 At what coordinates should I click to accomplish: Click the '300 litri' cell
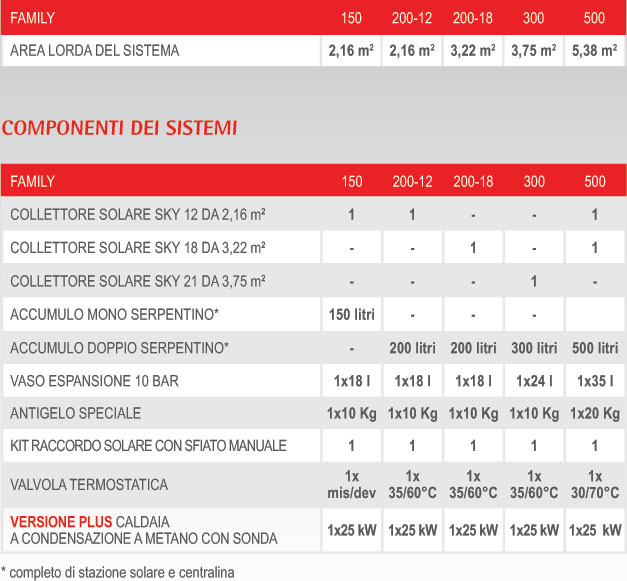click(x=534, y=348)
